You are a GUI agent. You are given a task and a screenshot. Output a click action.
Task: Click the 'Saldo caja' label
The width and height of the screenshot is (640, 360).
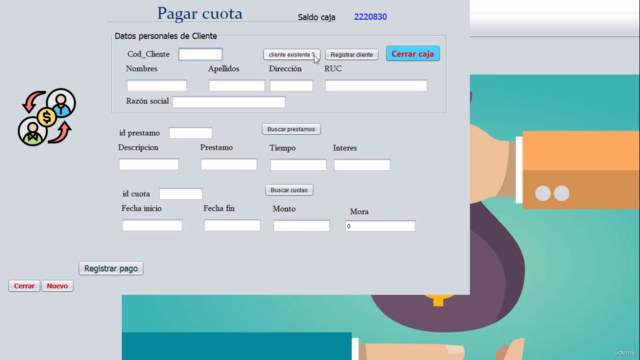(316, 17)
